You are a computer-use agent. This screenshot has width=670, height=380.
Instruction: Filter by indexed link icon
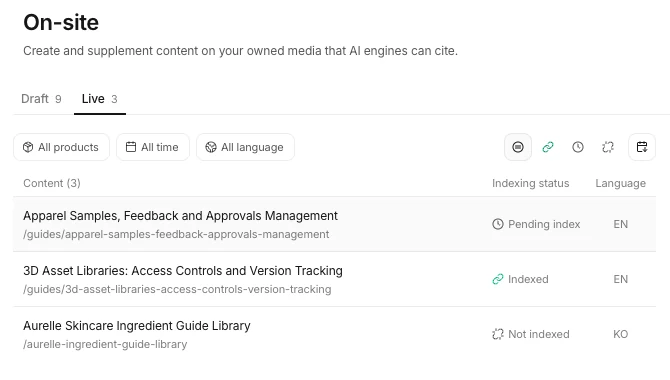pyautogui.click(x=548, y=147)
